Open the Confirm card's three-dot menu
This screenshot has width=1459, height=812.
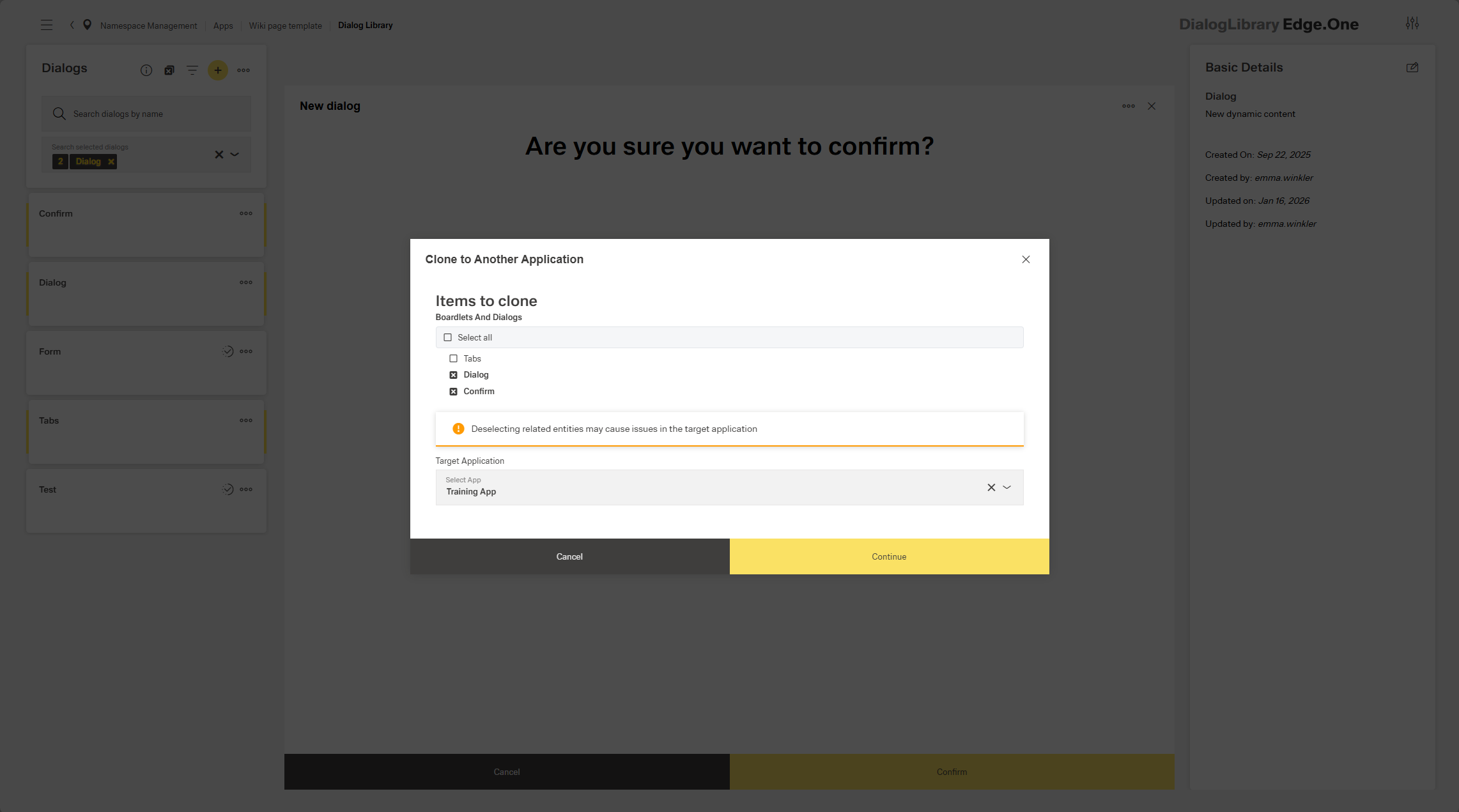point(246,213)
